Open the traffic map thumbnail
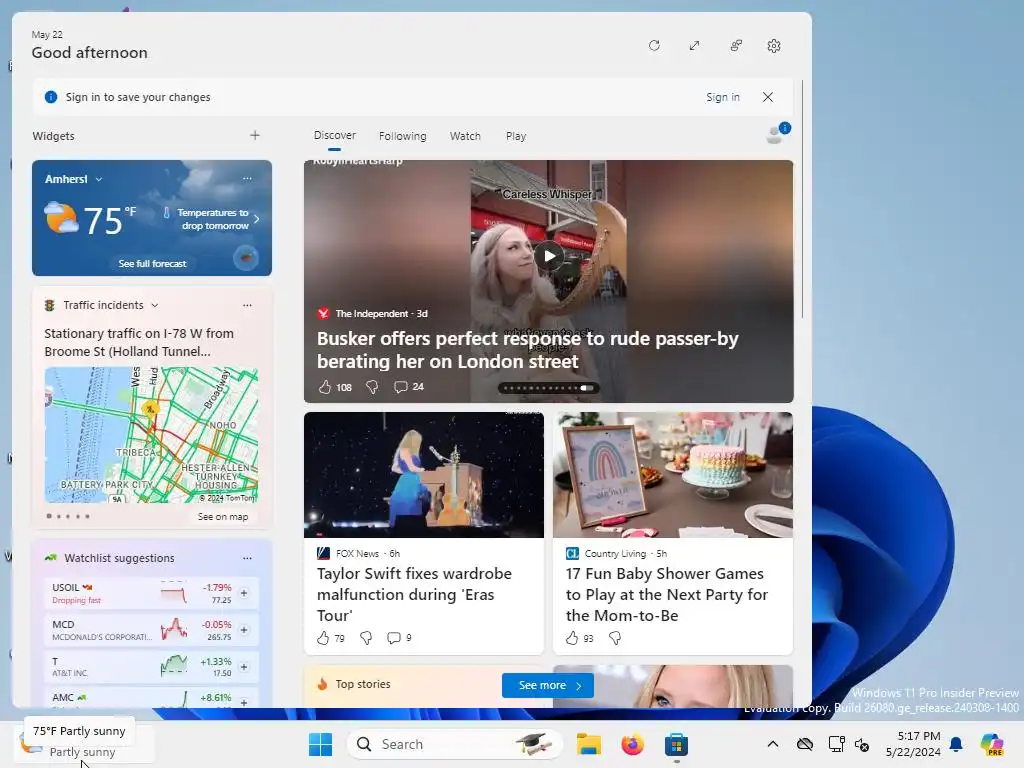 (x=152, y=435)
